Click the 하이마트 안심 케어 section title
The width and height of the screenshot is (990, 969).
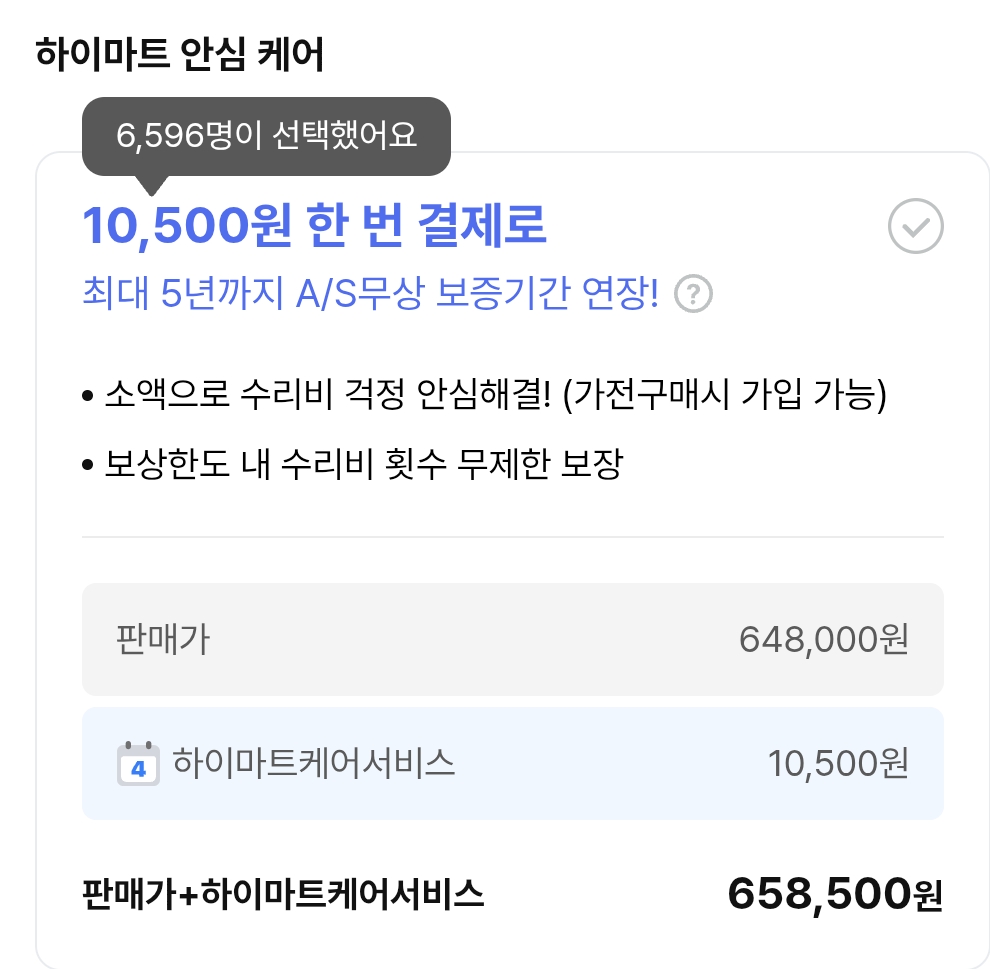180,54
